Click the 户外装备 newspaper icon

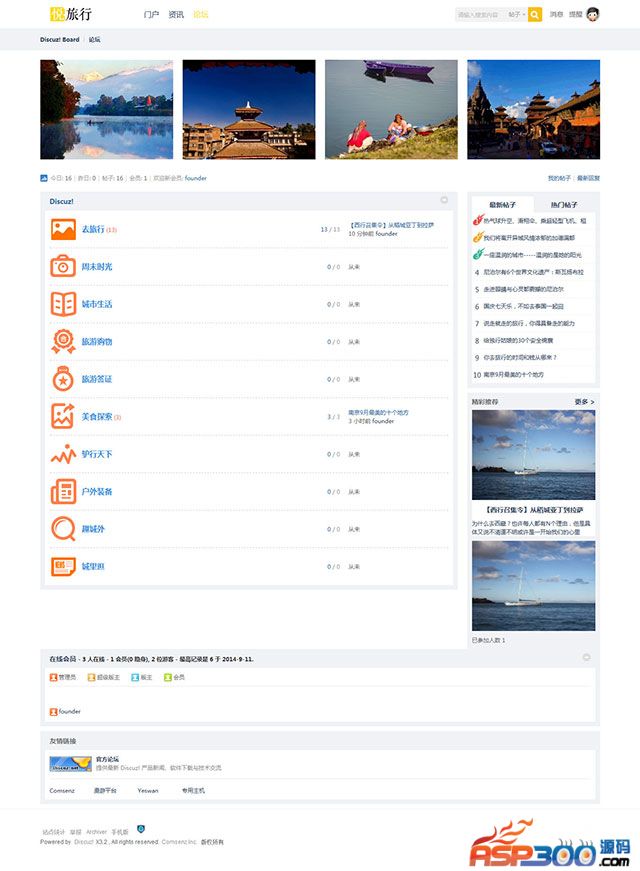click(63, 492)
